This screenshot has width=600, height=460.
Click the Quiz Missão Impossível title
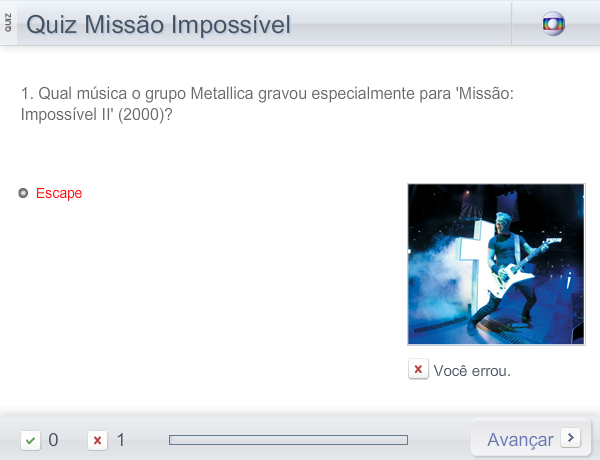pos(158,25)
